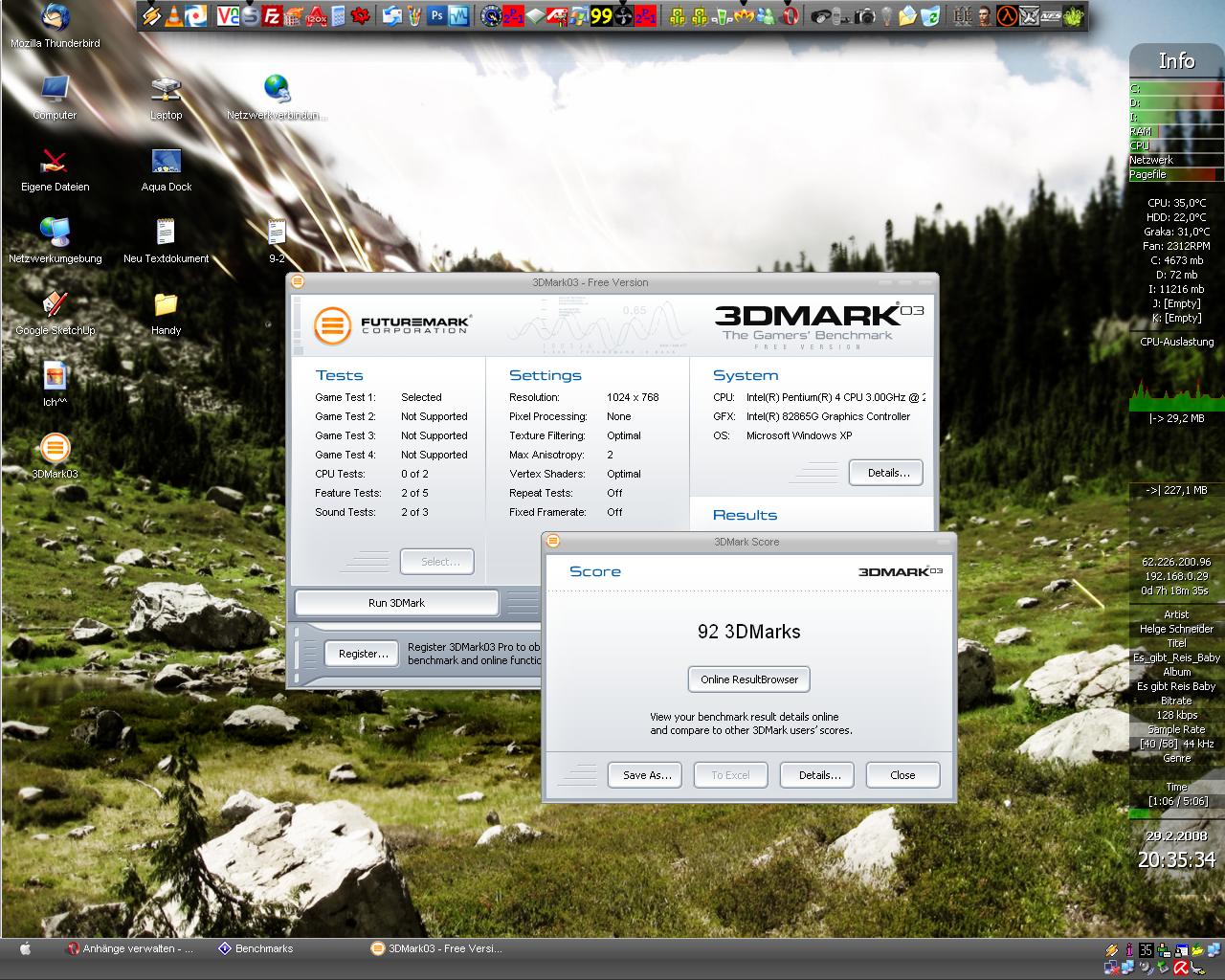Open the recycle bin dock icon
The height and width of the screenshot is (980, 1225).
coord(930,15)
